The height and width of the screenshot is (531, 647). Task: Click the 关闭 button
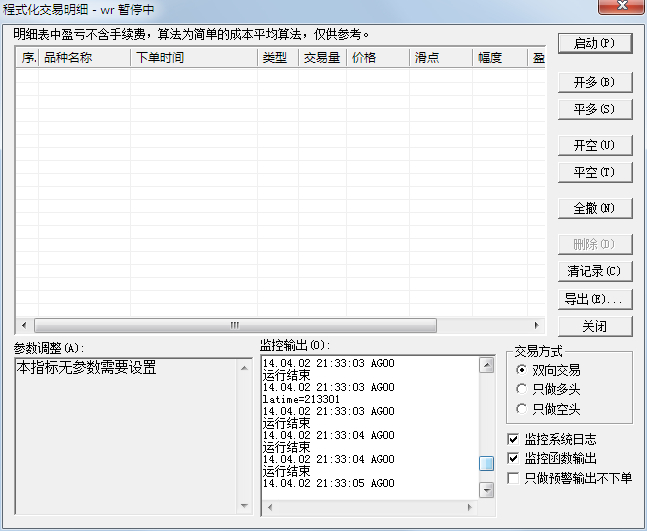coord(595,326)
